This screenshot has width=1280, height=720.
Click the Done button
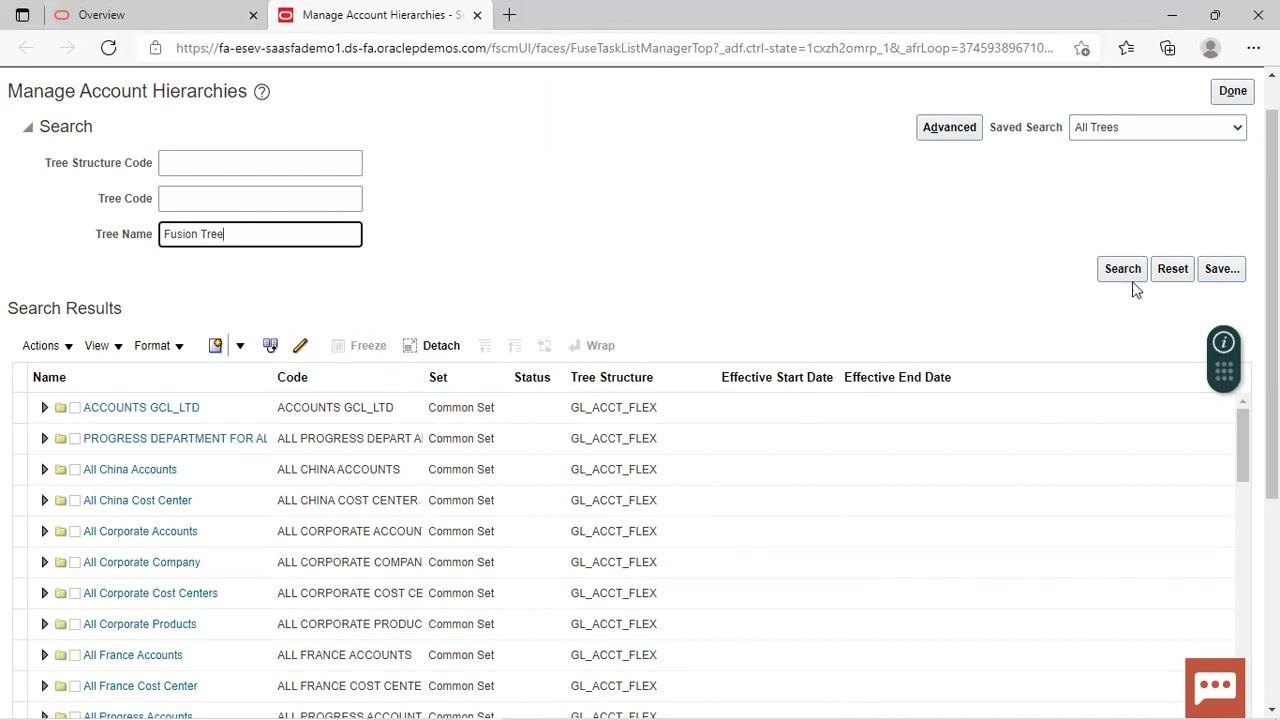[x=1233, y=91]
